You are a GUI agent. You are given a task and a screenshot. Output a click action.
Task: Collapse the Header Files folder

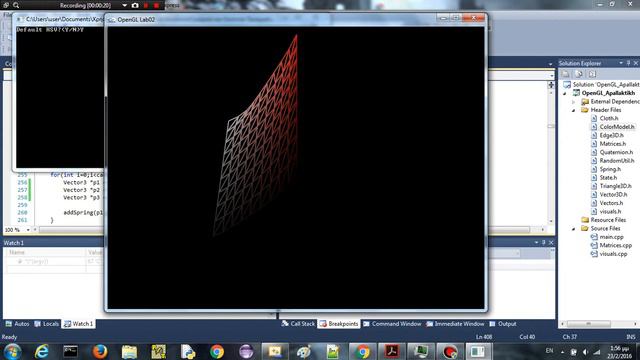(573, 110)
